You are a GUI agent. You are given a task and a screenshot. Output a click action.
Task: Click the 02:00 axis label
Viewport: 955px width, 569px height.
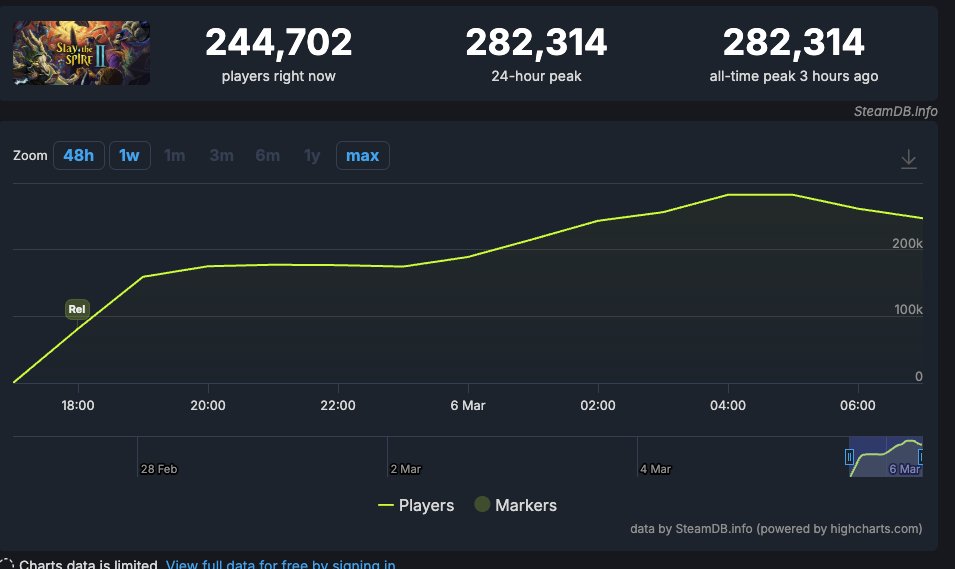click(x=597, y=405)
